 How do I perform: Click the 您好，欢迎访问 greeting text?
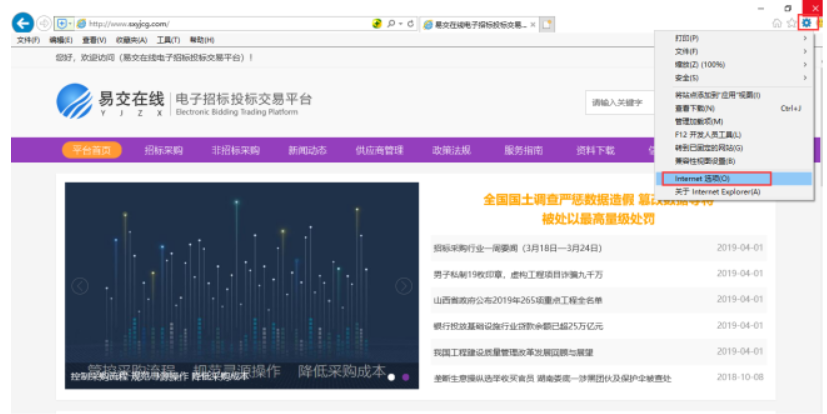point(155,57)
